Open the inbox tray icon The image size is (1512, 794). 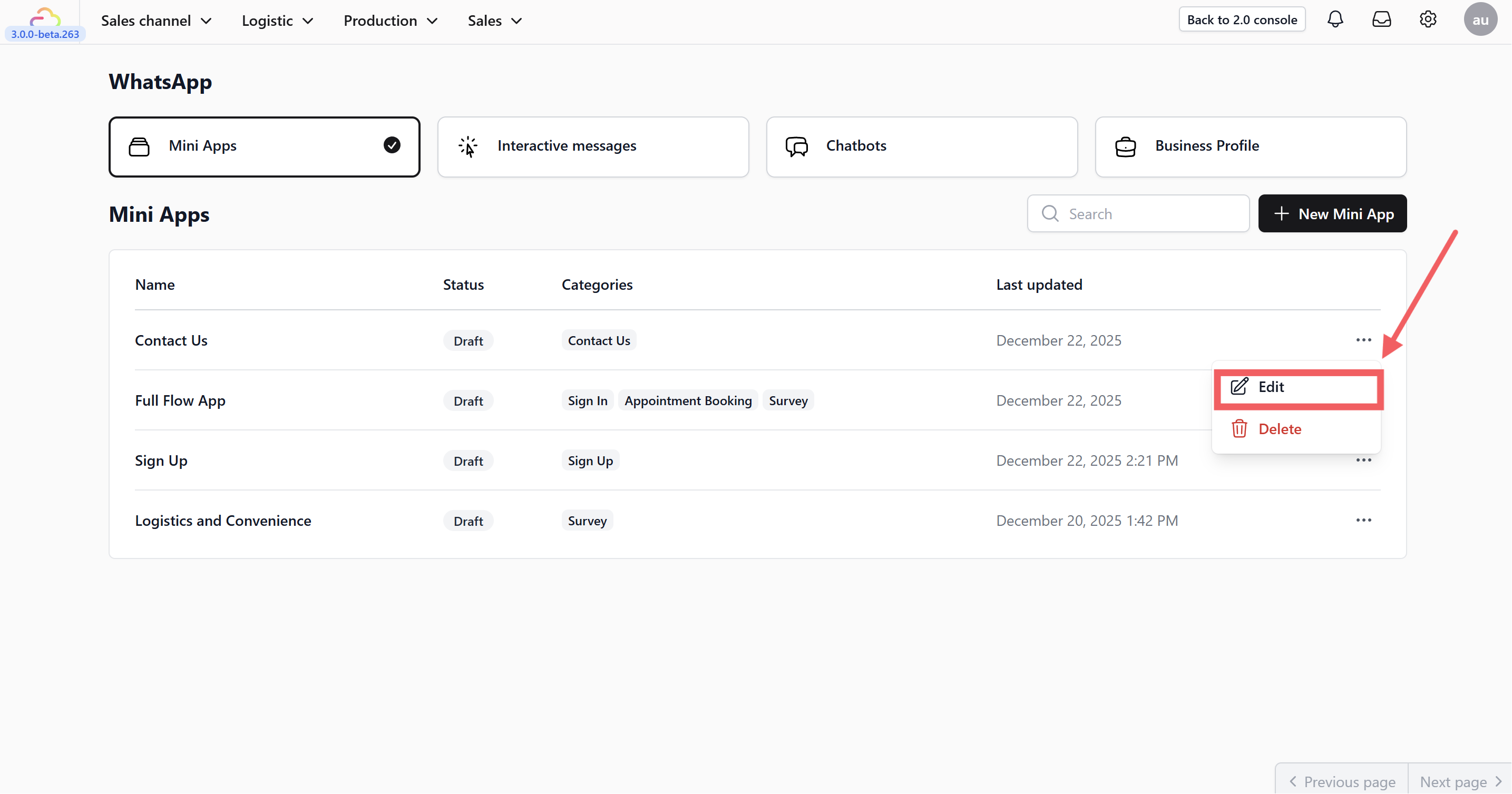1382,19
